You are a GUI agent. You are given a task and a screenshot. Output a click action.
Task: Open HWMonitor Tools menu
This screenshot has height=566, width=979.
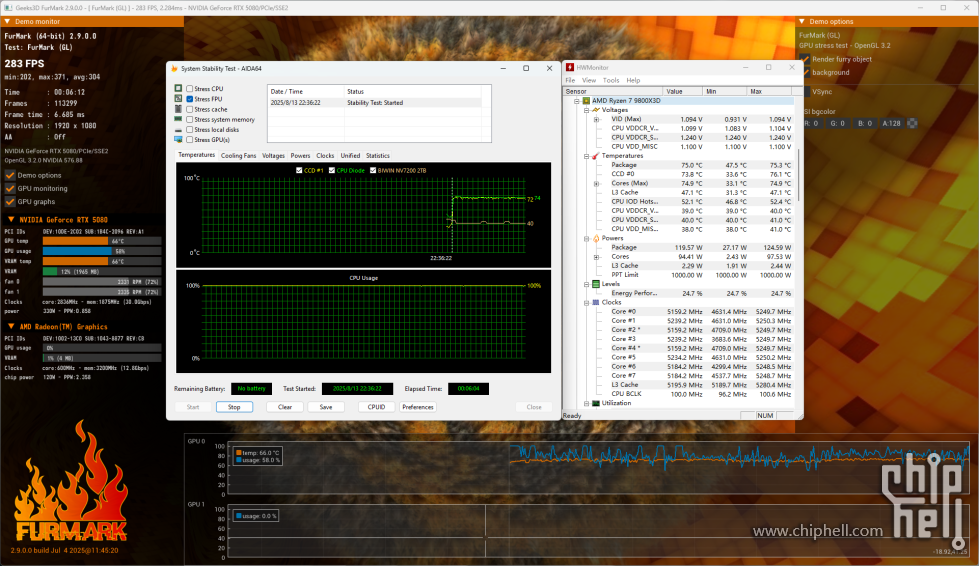click(x=611, y=81)
